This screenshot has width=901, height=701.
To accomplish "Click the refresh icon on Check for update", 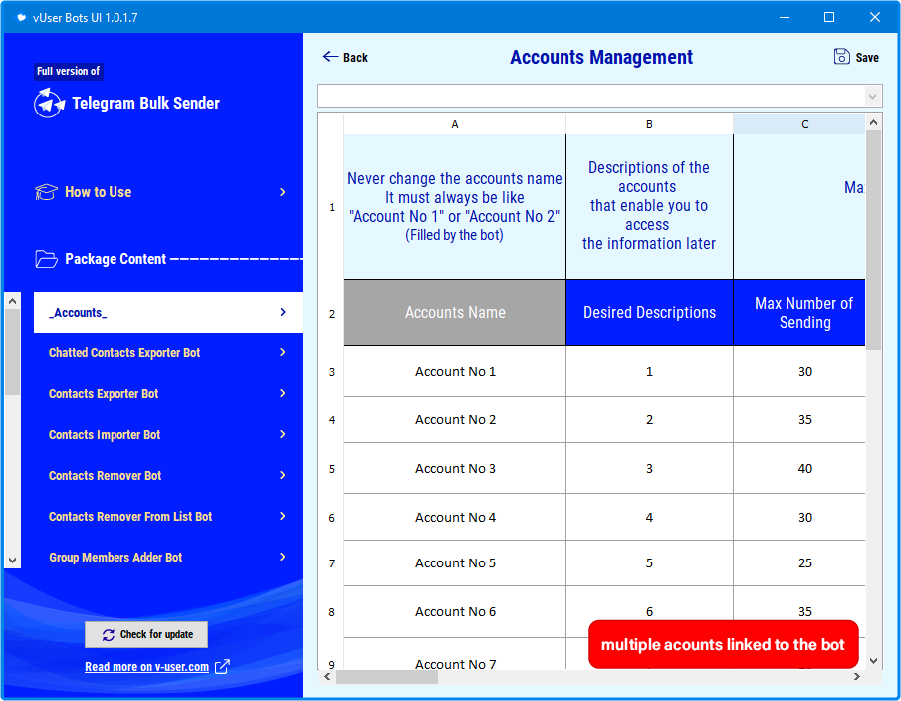I will pos(109,634).
